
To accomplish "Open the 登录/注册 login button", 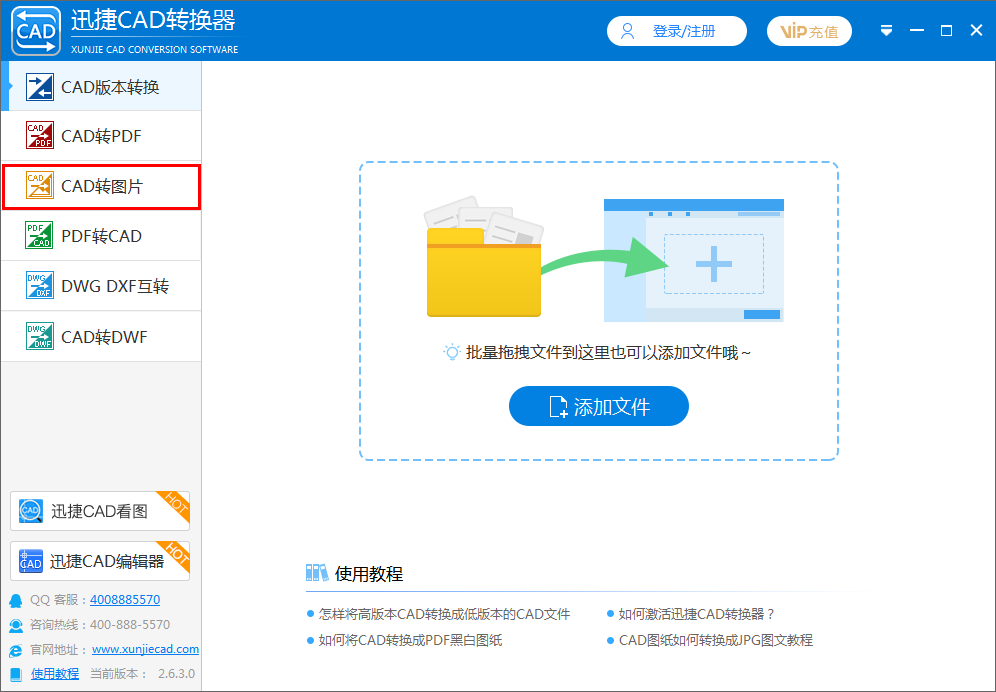I will pos(677,31).
